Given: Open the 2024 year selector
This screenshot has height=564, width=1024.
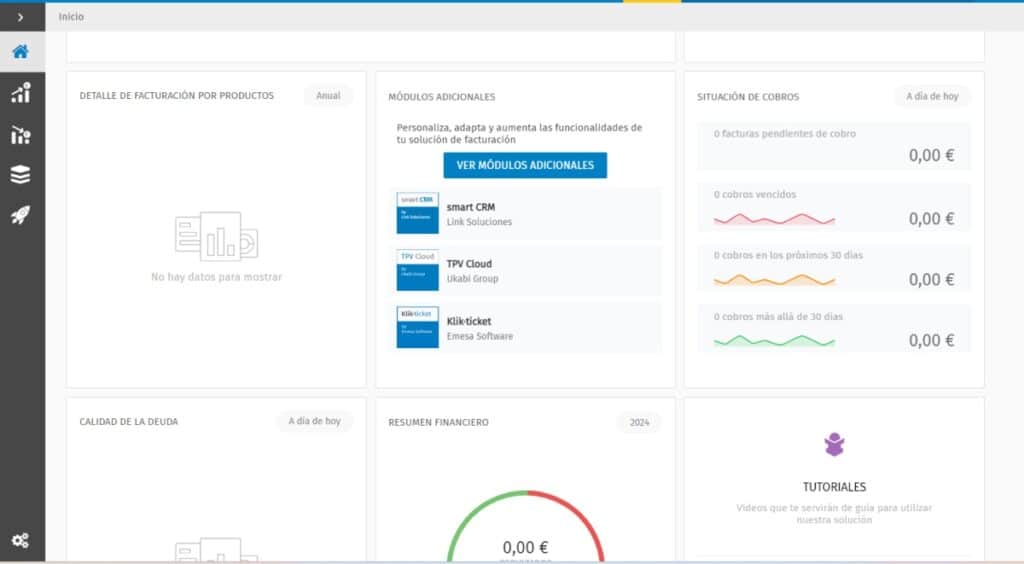Looking at the screenshot, I should 639,422.
